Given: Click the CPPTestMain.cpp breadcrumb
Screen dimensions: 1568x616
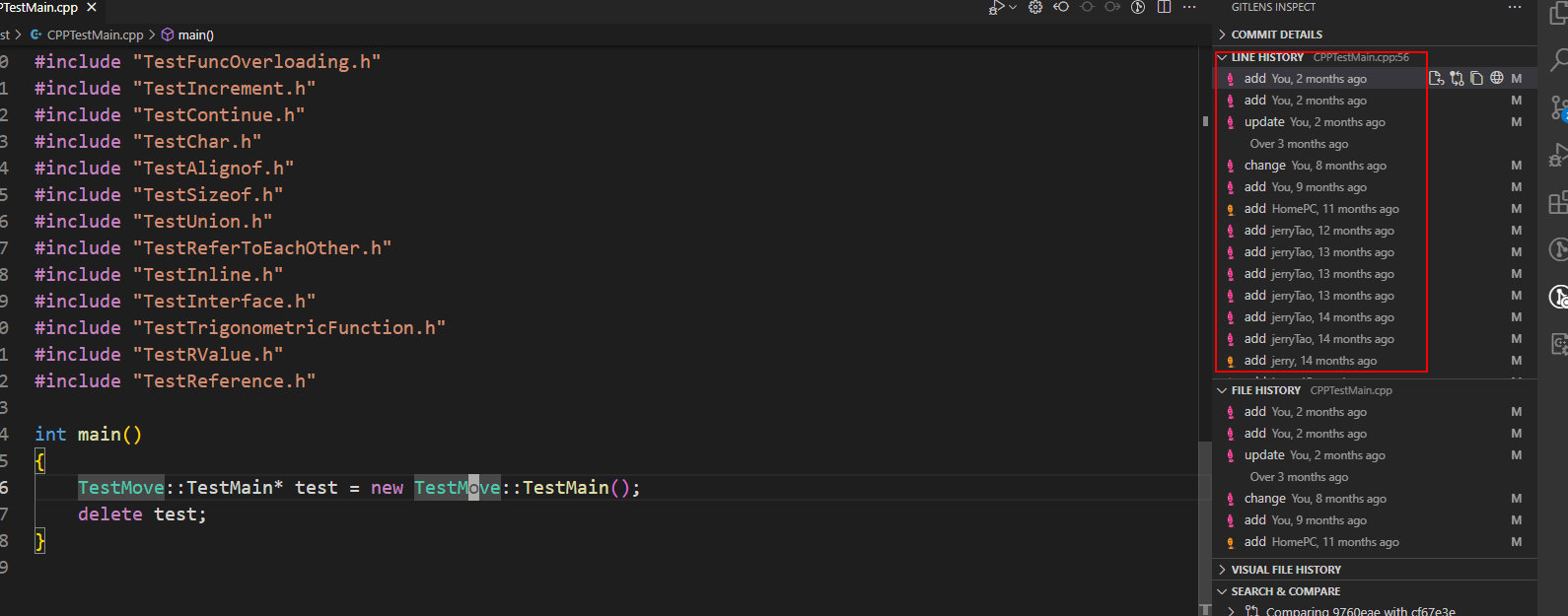Looking at the screenshot, I should pos(95,34).
